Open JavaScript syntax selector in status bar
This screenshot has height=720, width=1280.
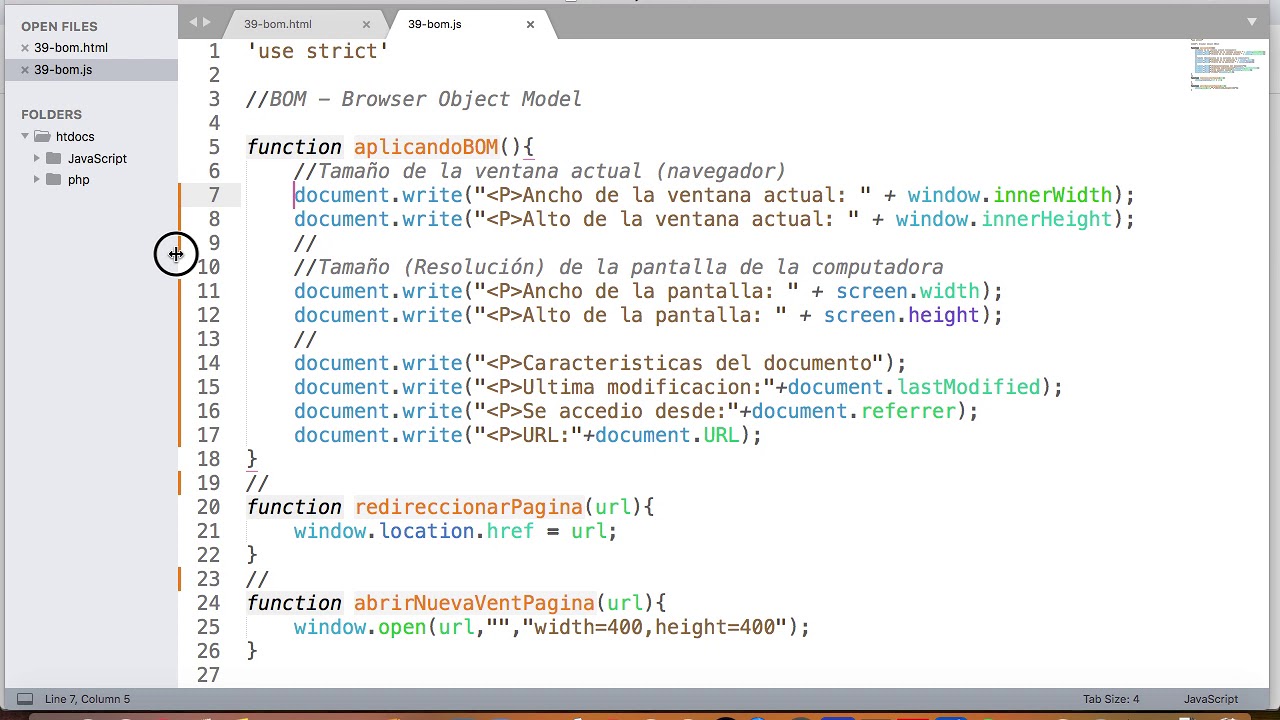pos(1211,699)
